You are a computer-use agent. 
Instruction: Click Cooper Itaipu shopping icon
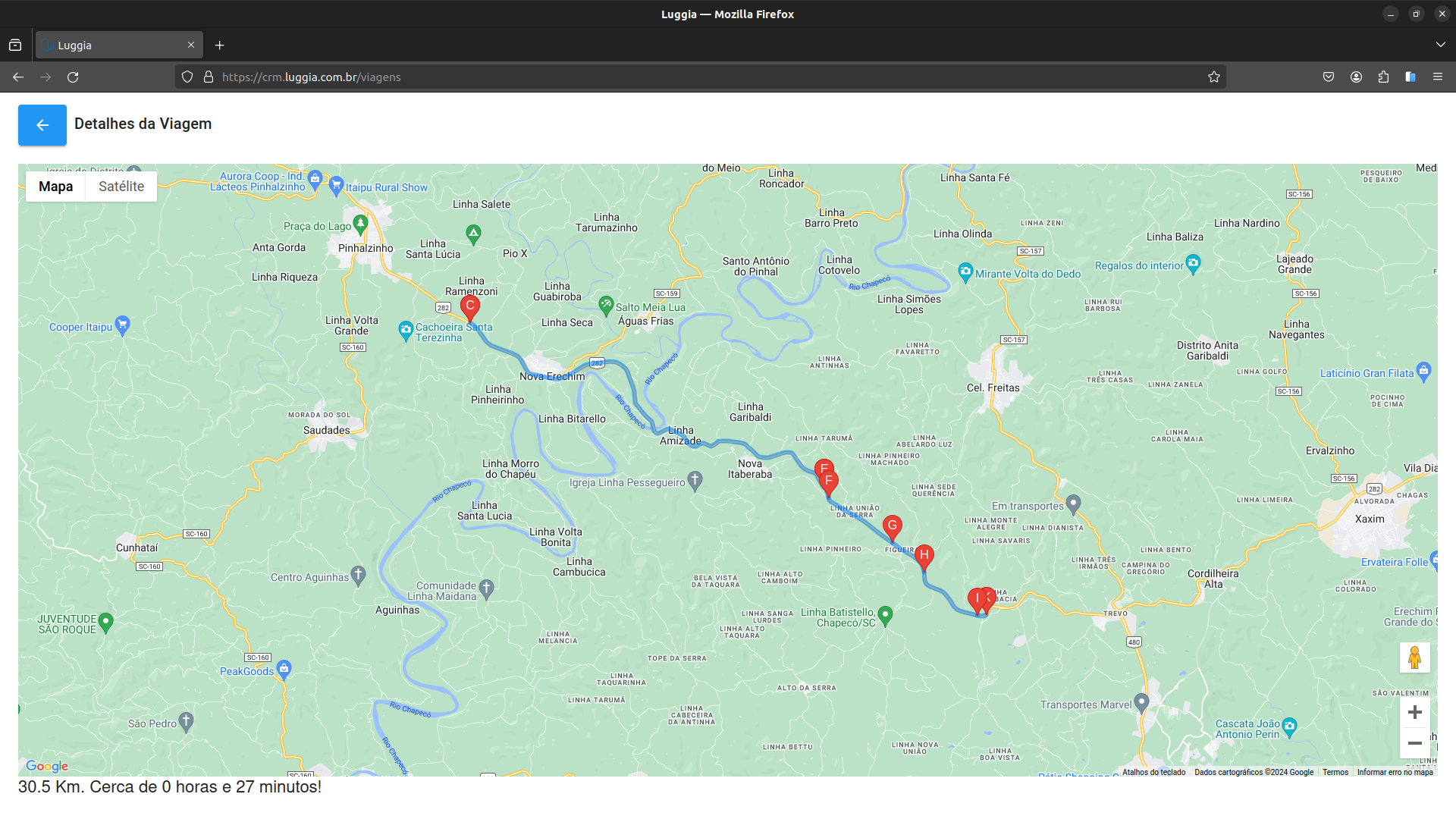pos(122,325)
